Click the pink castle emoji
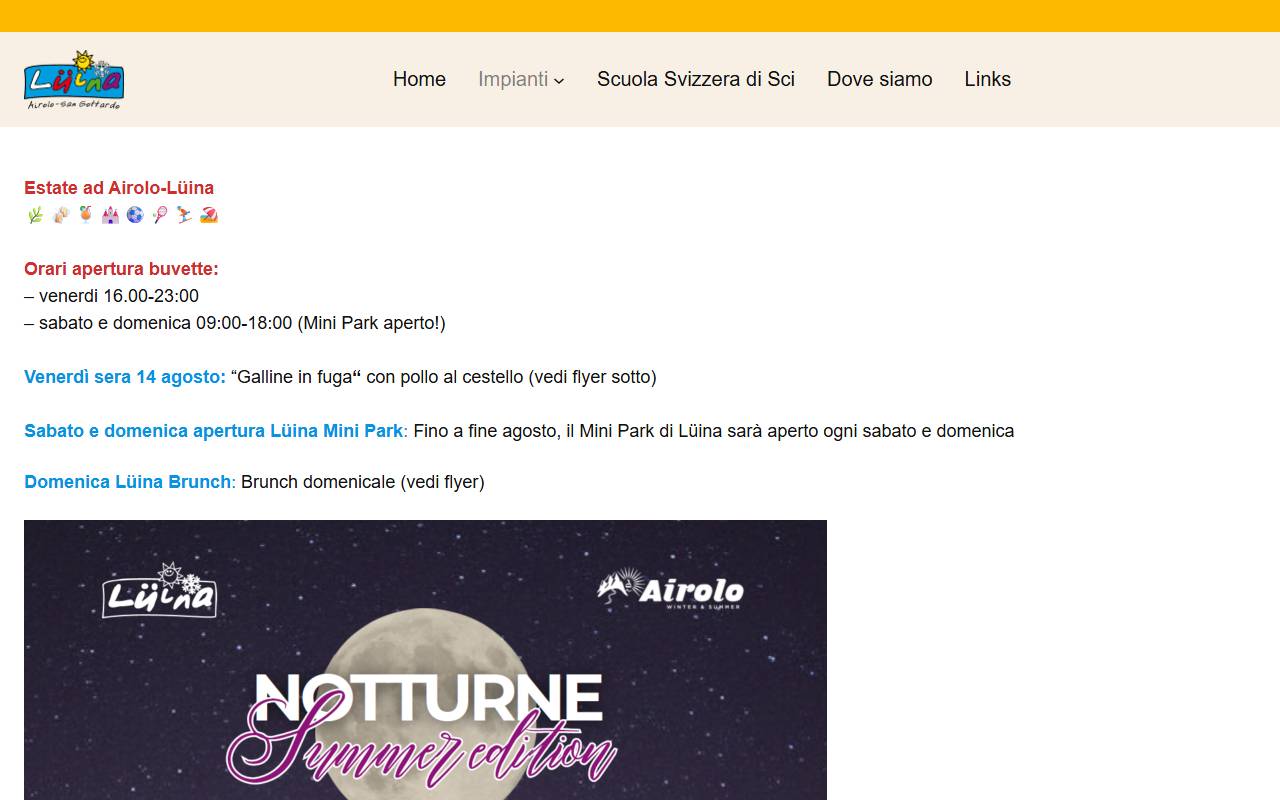Screen dimensions: 1280x800 (110, 215)
